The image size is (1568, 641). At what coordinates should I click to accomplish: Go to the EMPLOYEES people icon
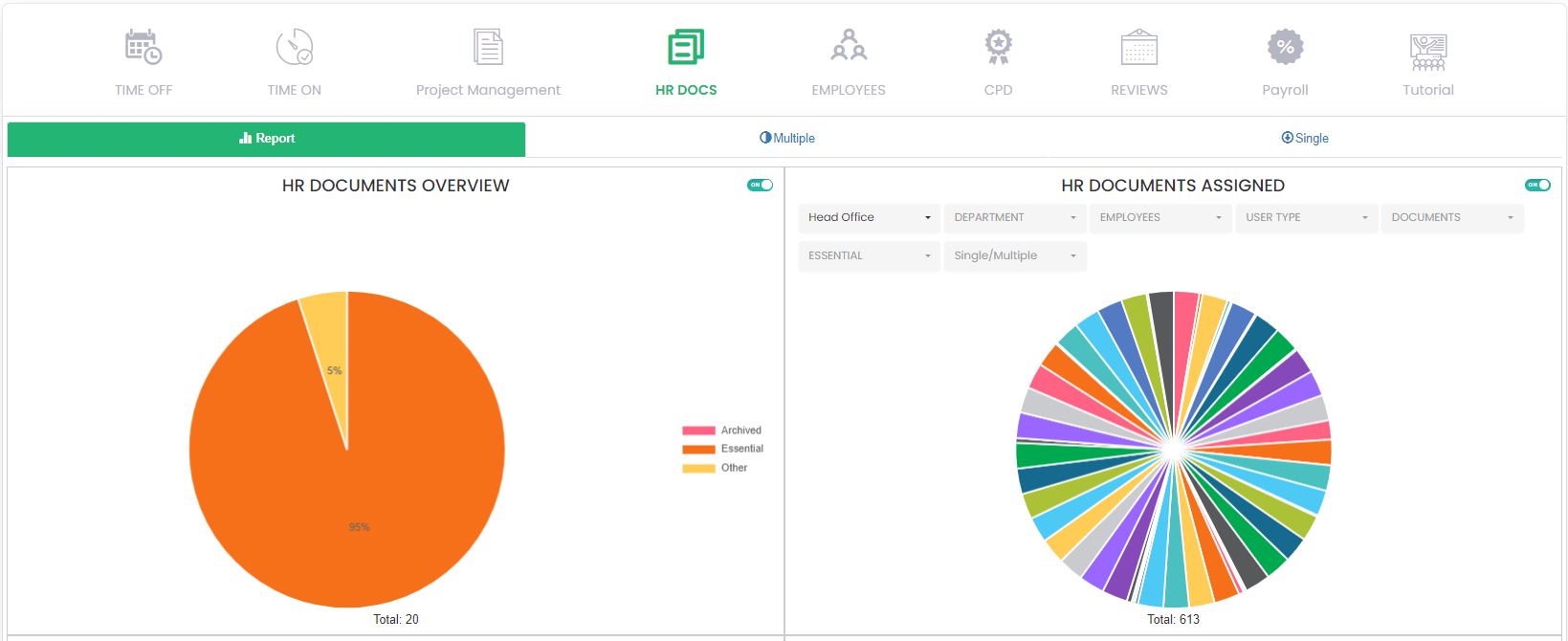pyautogui.click(x=849, y=47)
